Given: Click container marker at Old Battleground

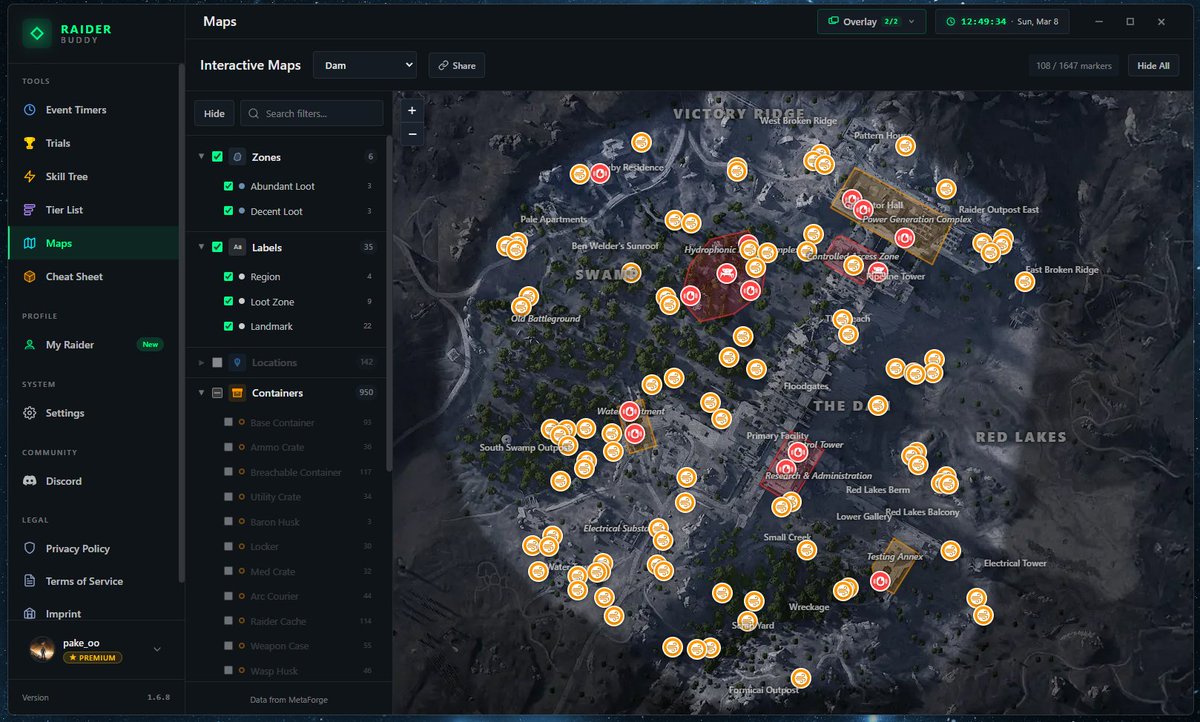Looking at the screenshot, I should [521, 307].
